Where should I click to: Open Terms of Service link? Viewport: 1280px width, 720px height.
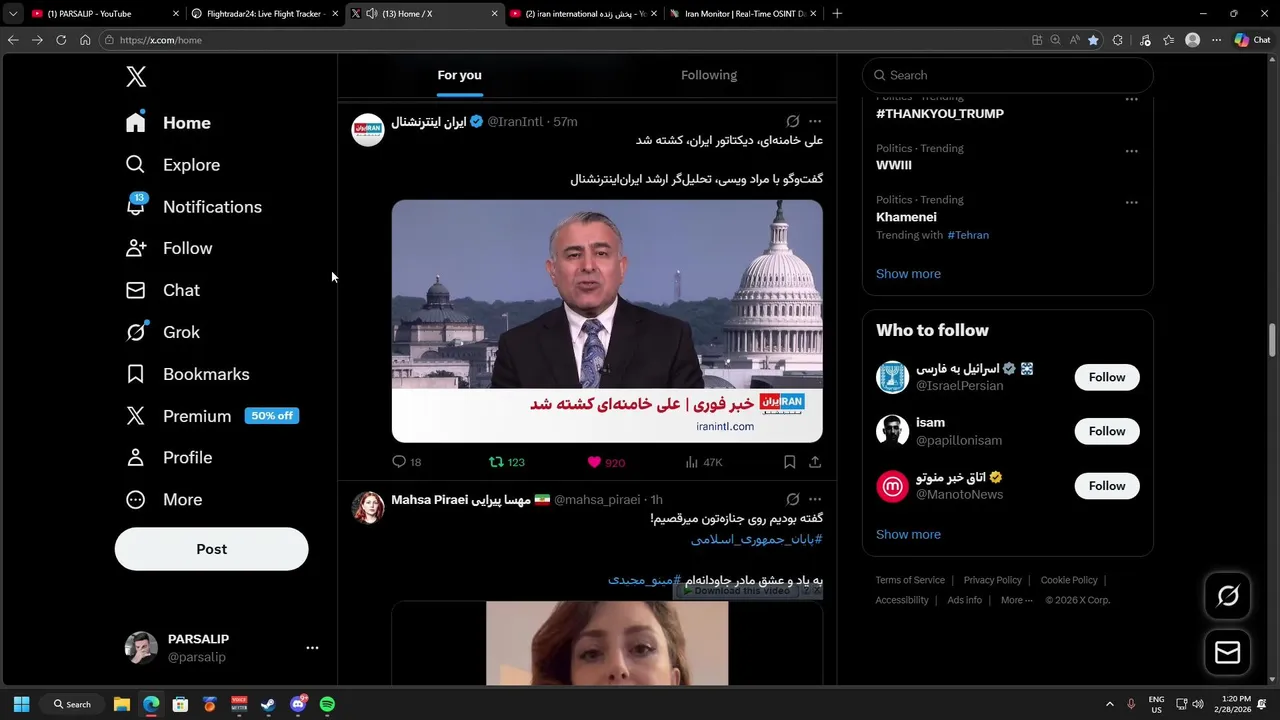pyautogui.click(x=910, y=580)
